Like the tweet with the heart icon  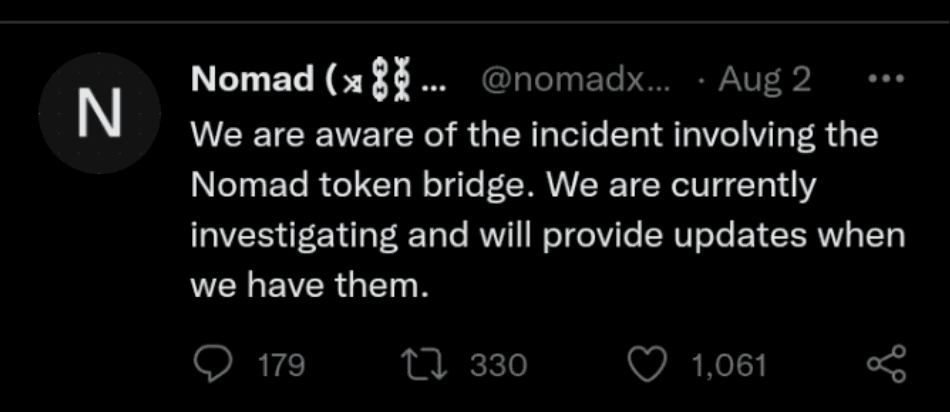coord(645,365)
